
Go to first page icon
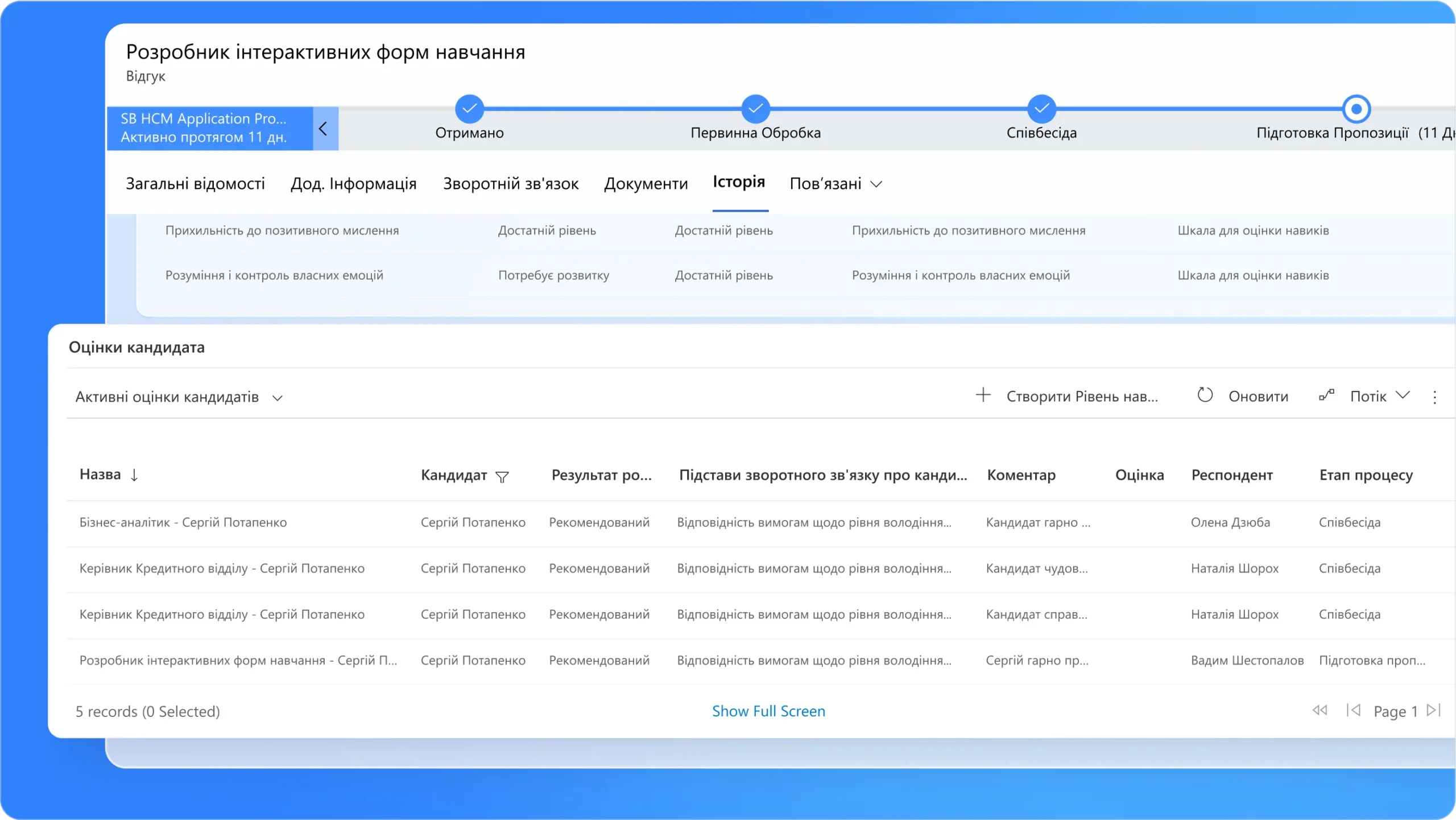coord(1319,710)
